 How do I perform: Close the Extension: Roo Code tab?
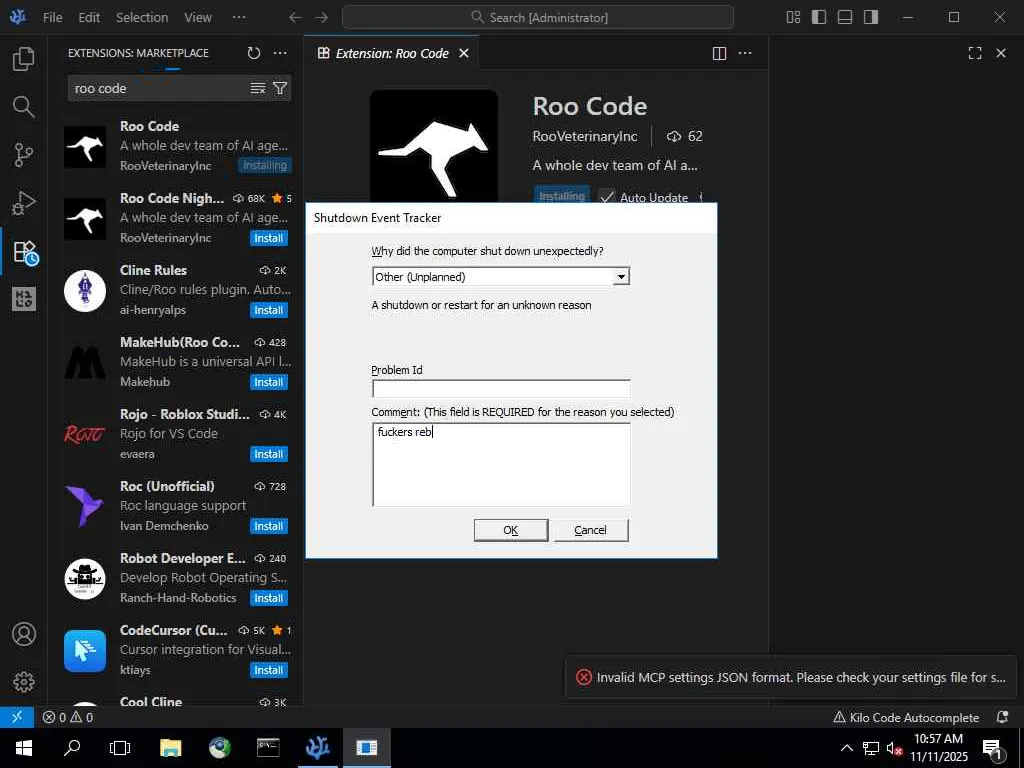[464, 53]
